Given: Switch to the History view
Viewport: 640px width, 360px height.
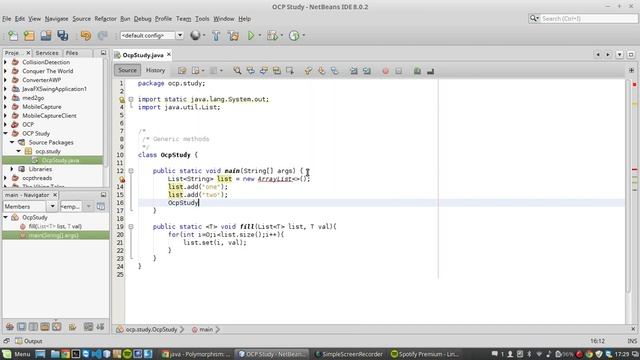Looking at the screenshot, I should click(x=156, y=70).
